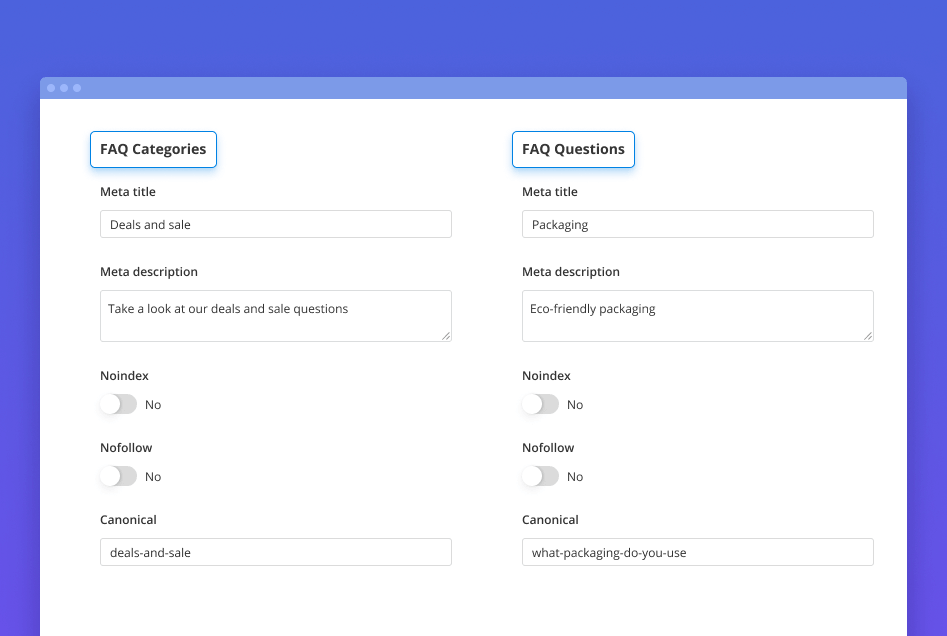The width and height of the screenshot is (947, 636).
Task: Click the third dot in window title bar
Action: click(77, 88)
